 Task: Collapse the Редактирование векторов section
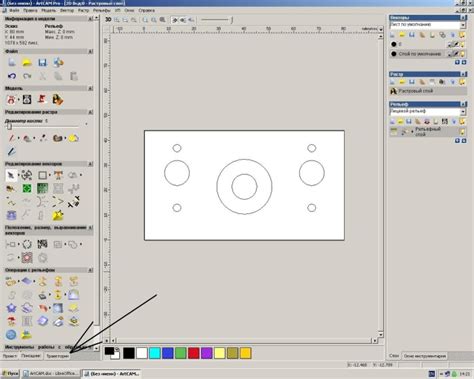[90, 164]
